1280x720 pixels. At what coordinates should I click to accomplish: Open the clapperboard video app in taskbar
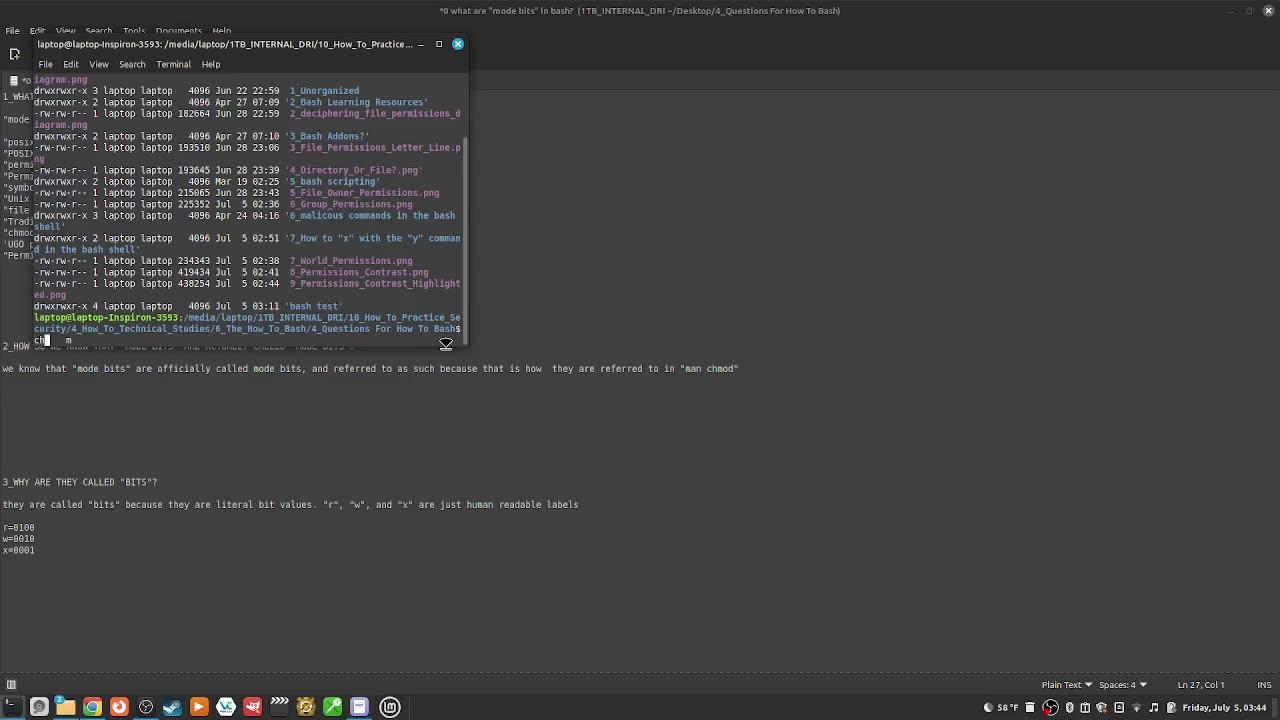pyautogui.click(x=279, y=707)
